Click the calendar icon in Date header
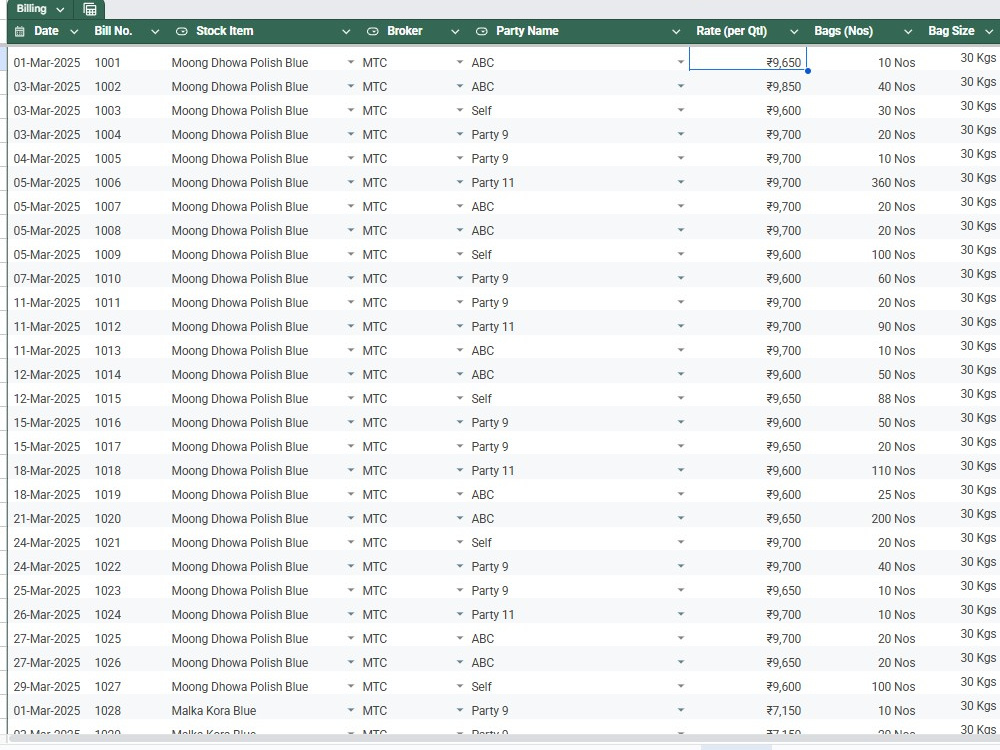 point(20,31)
